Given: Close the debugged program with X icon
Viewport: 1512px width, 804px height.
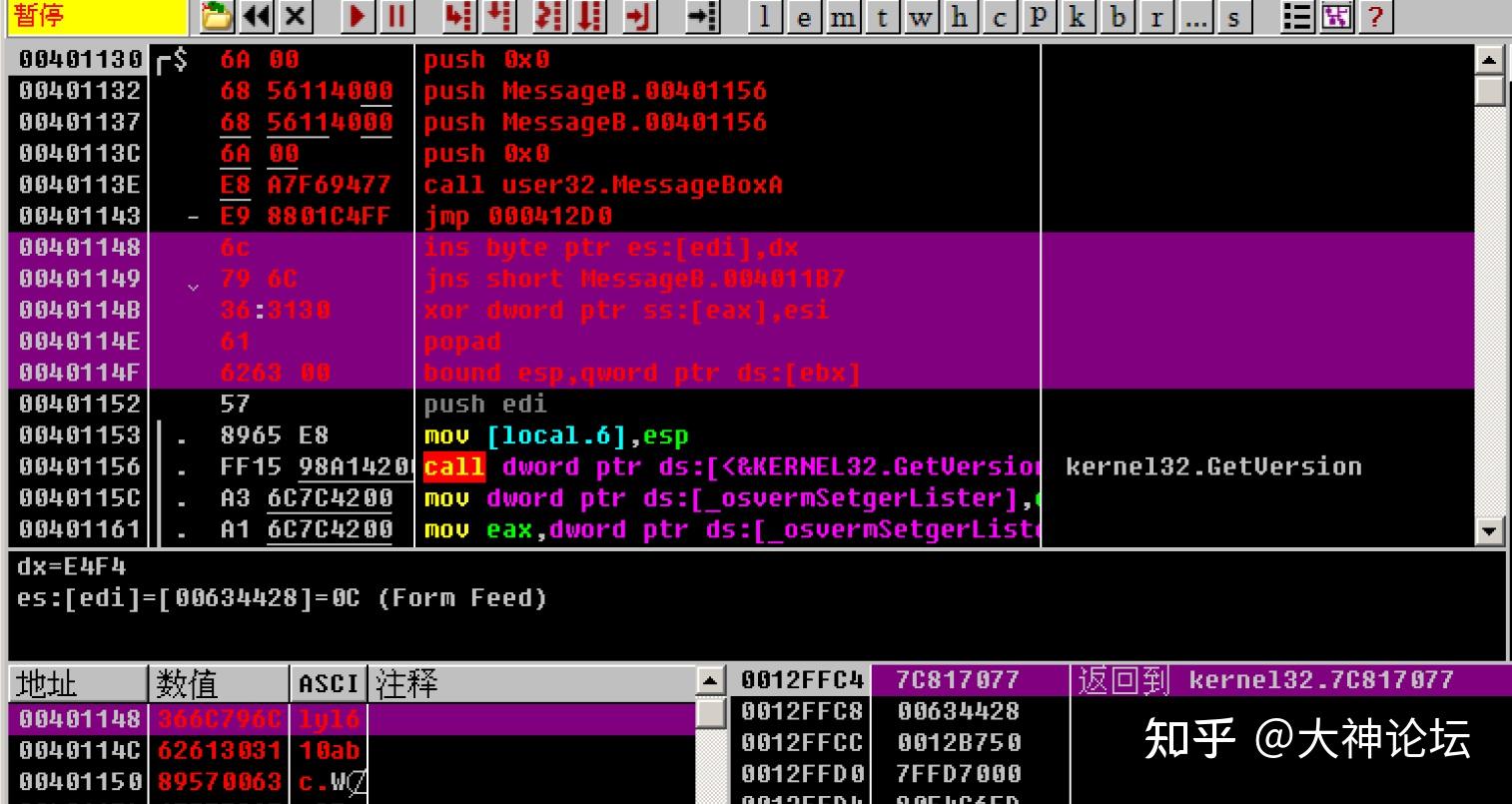Looking at the screenshot, I should (295, 17).
